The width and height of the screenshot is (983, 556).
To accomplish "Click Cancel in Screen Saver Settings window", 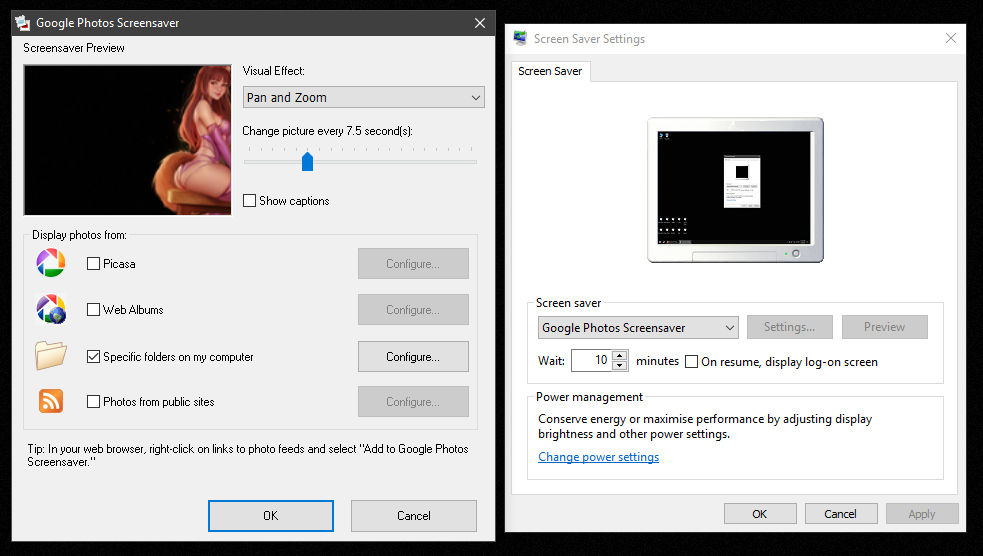I will [x=841, y=514].
